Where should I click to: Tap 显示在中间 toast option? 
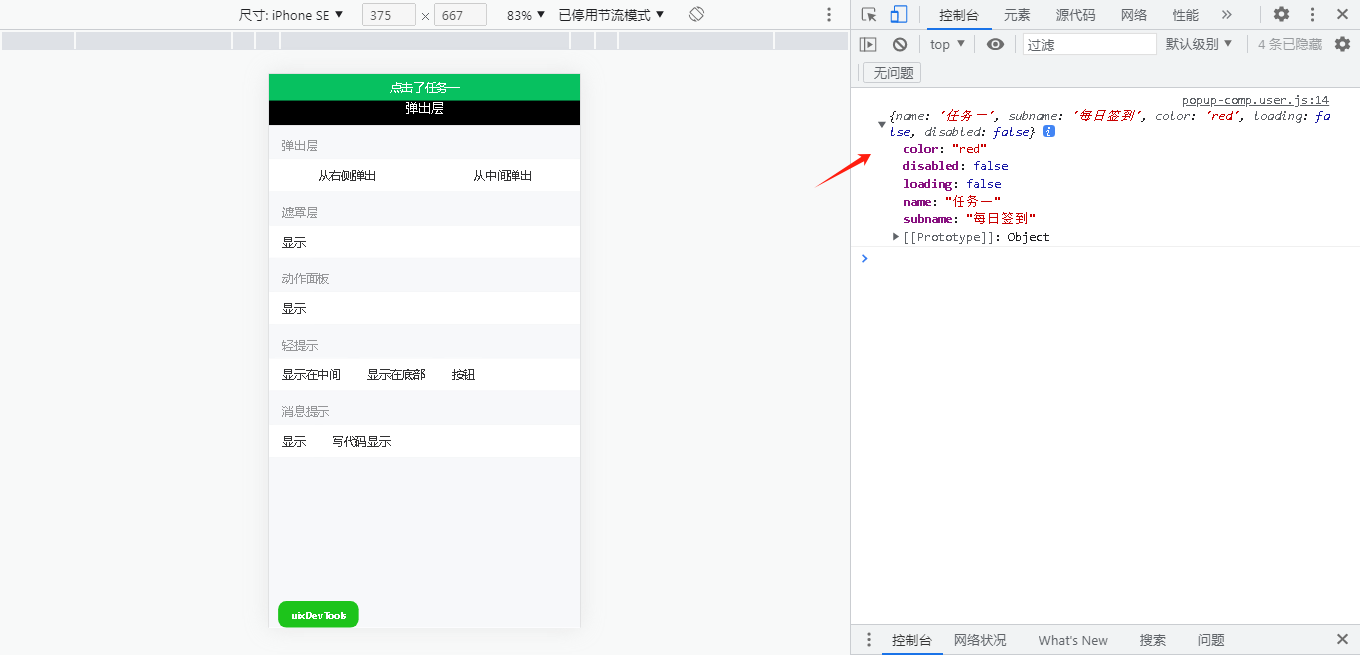click(311, 375)
